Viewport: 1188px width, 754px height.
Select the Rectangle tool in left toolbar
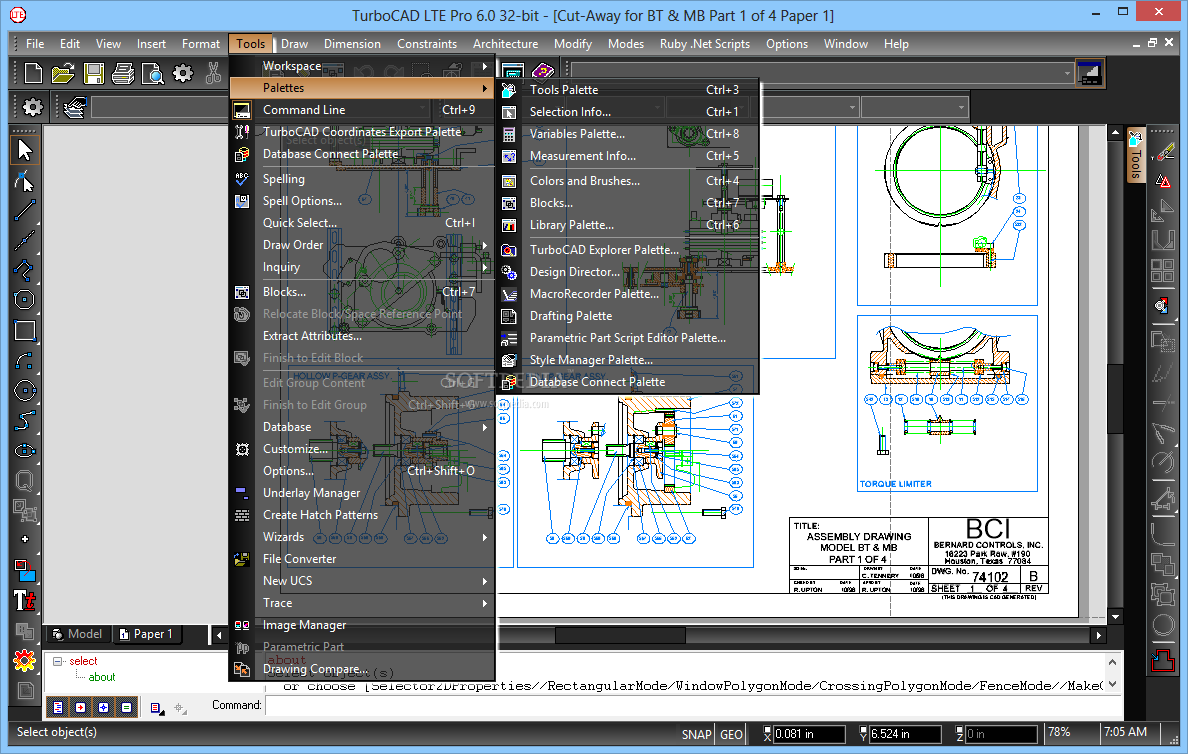24,331
